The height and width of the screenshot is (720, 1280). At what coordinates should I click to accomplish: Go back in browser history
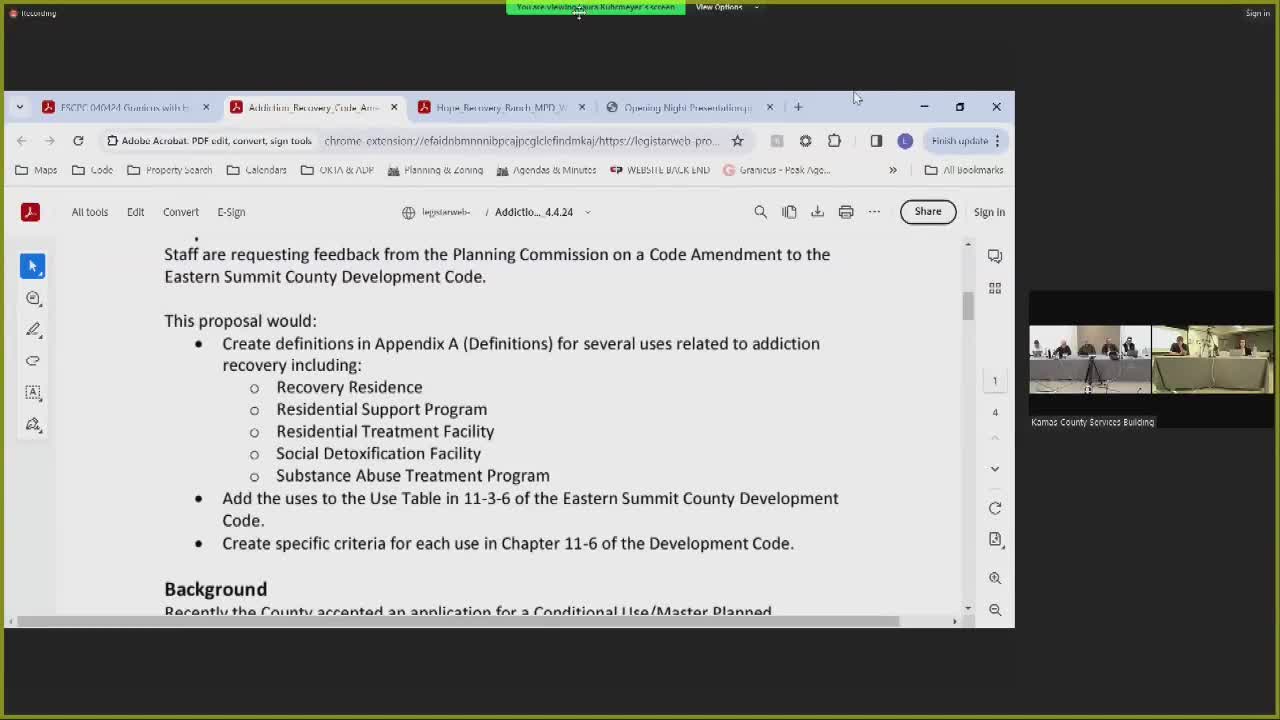click(22, 141)
